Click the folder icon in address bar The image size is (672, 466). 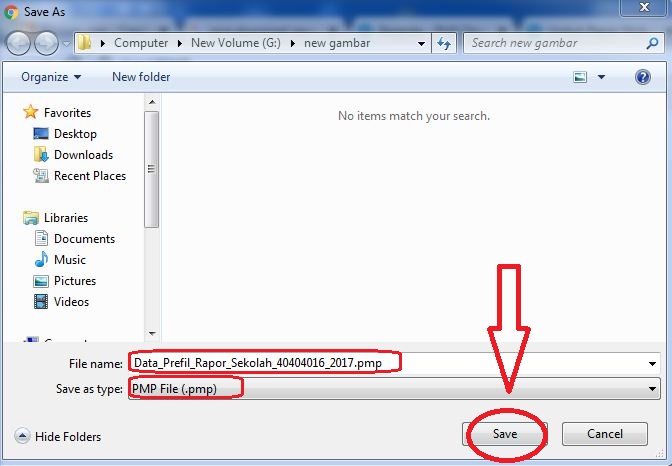85,43
